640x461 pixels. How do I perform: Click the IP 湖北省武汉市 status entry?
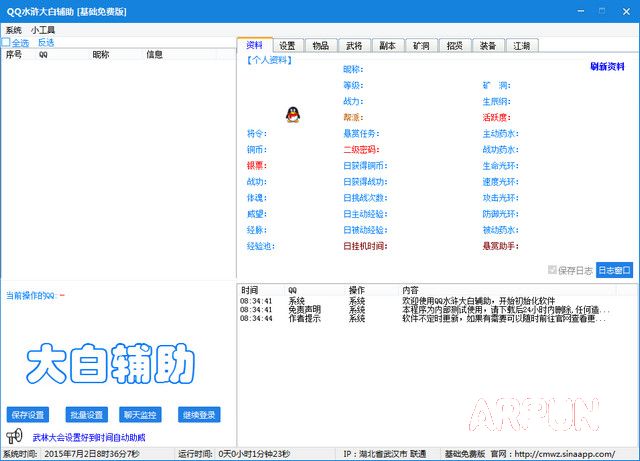click(x=384, y=454)
